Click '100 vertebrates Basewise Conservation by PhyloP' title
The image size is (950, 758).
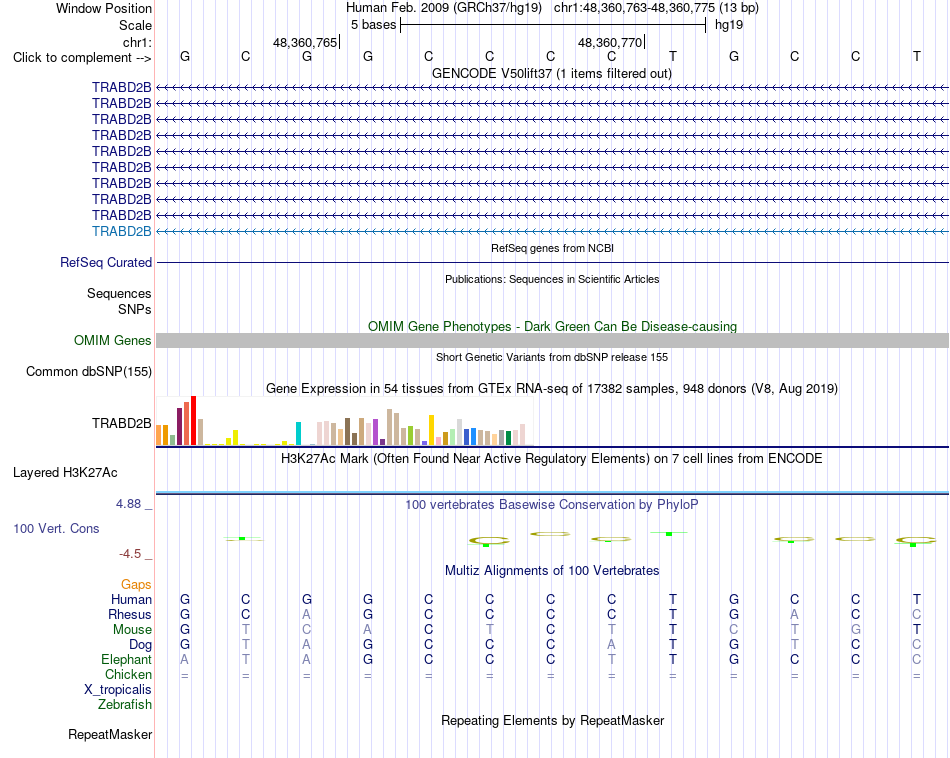point(552,504)
